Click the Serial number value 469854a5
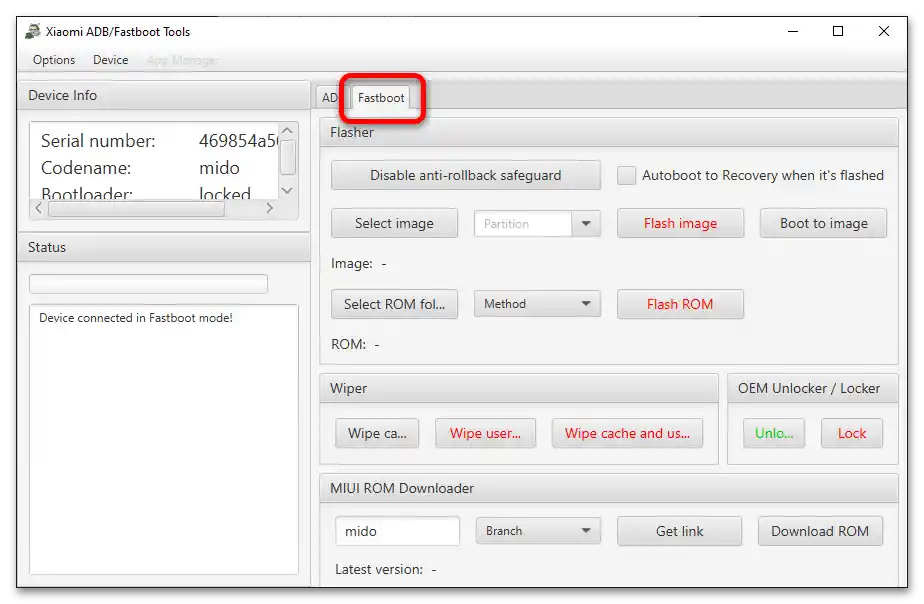This screenshot has width=924, height=604. pos(238,141)
